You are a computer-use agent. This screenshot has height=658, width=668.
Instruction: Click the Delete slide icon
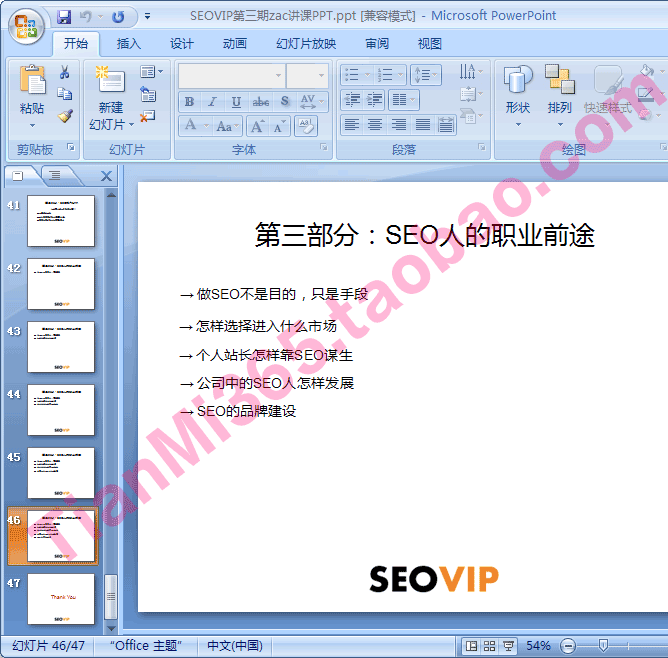147,116
